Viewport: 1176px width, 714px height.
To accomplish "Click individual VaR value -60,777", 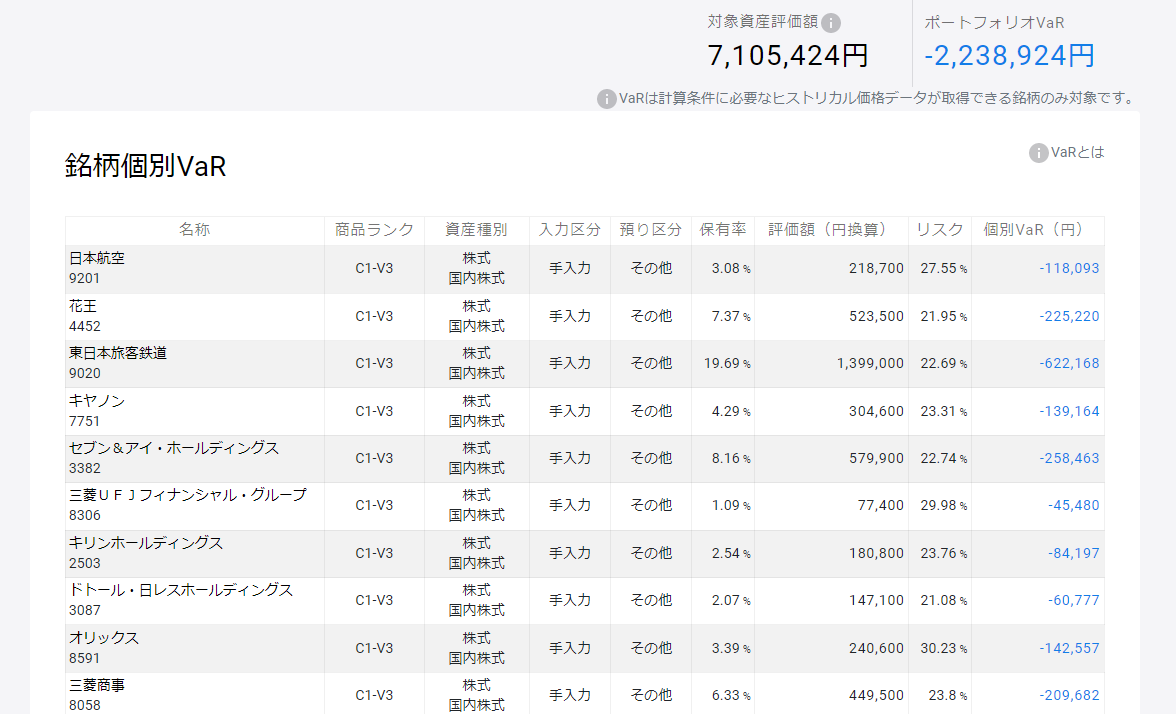I will 1073,601.
